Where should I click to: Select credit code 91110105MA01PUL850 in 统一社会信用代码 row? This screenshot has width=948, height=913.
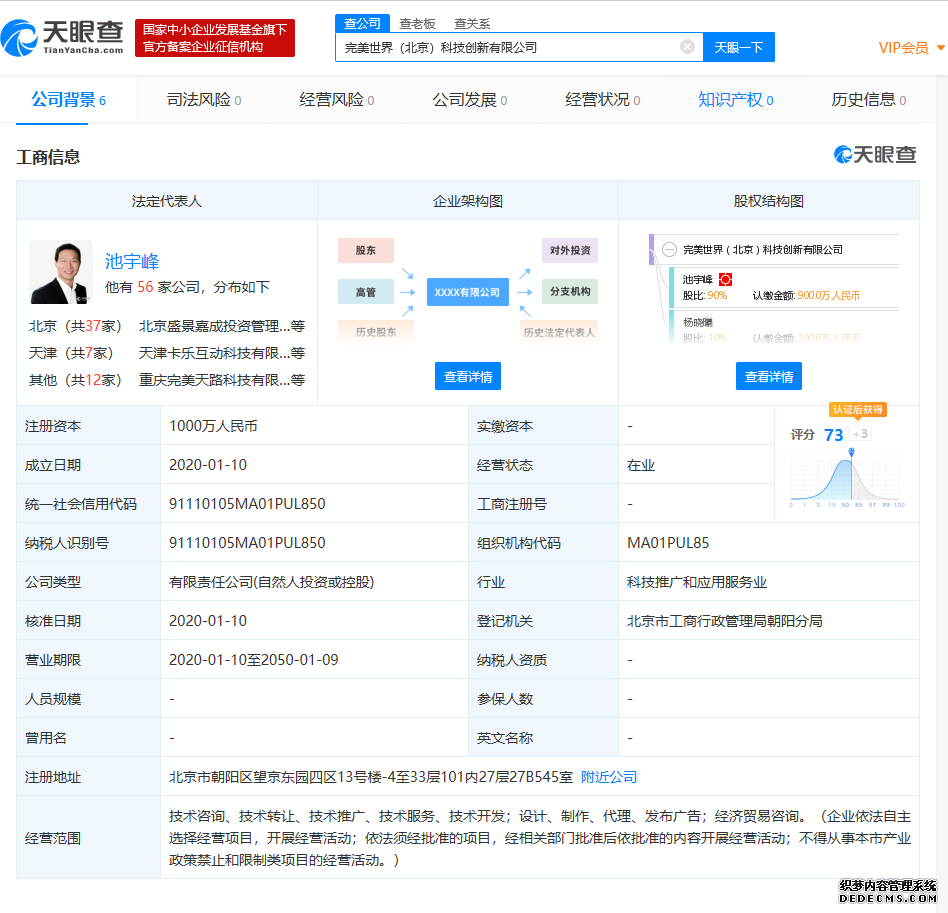pyautogui.click(x=247, y=504)
